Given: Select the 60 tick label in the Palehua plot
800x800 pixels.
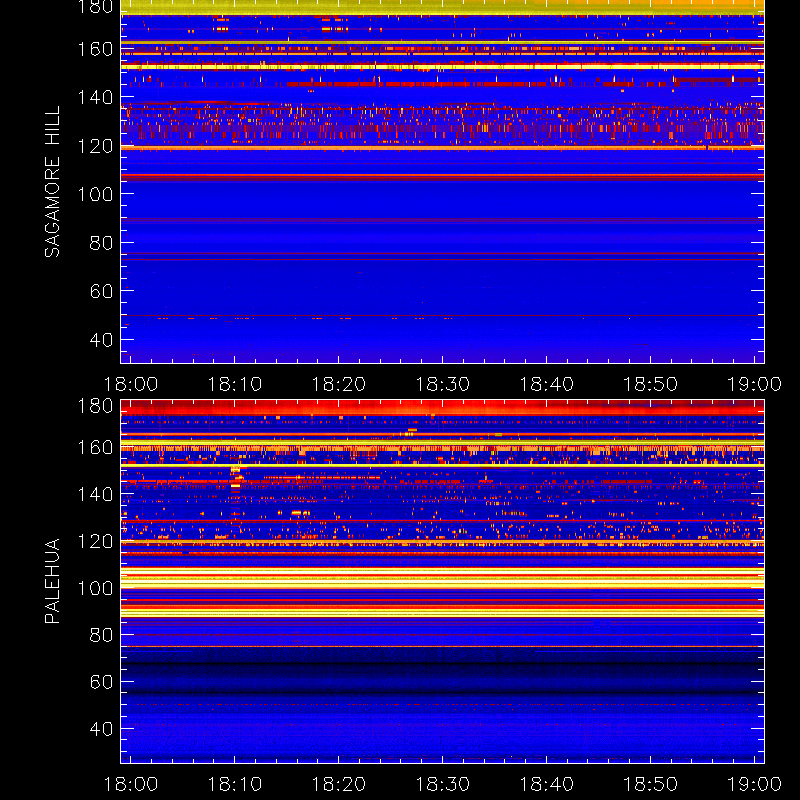Looking at the screenshot, I should pos(101,682).
